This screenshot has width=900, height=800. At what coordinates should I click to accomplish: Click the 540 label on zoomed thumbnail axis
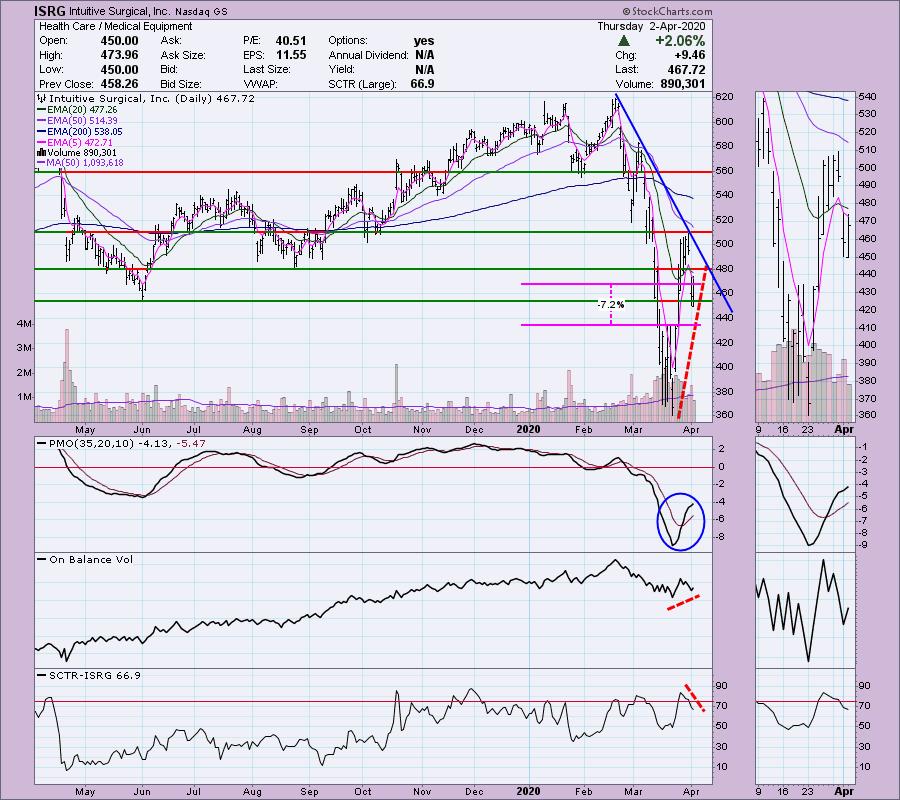click(x=867, y=97)
